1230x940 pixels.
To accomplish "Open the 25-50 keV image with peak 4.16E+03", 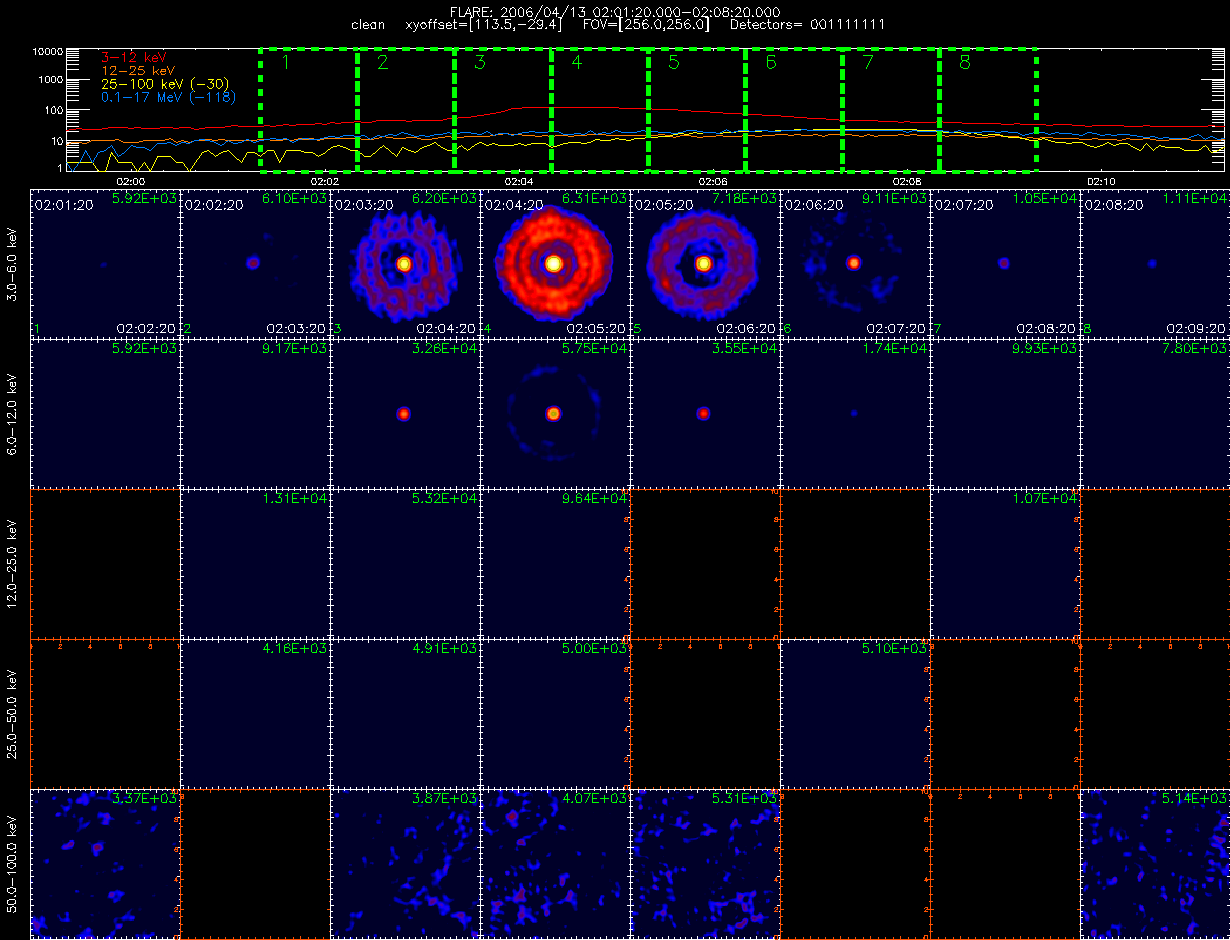I will [x=255, y=713].
